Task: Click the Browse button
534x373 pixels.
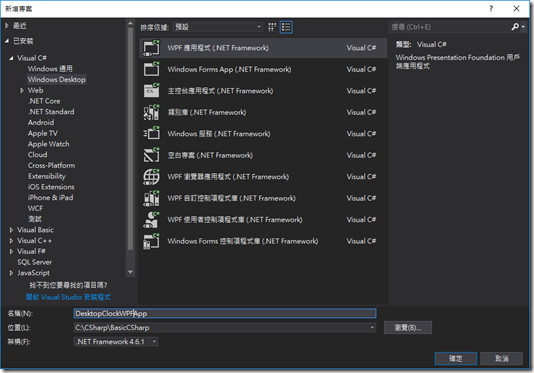Action: (x=408, y=328)
